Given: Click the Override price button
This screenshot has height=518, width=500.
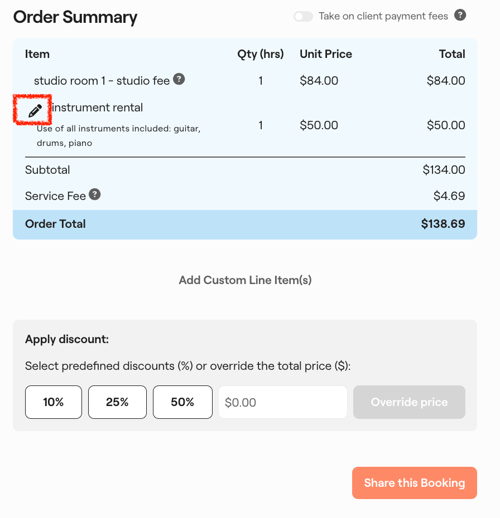Looking at the screenshot, I should pos(409,402).
